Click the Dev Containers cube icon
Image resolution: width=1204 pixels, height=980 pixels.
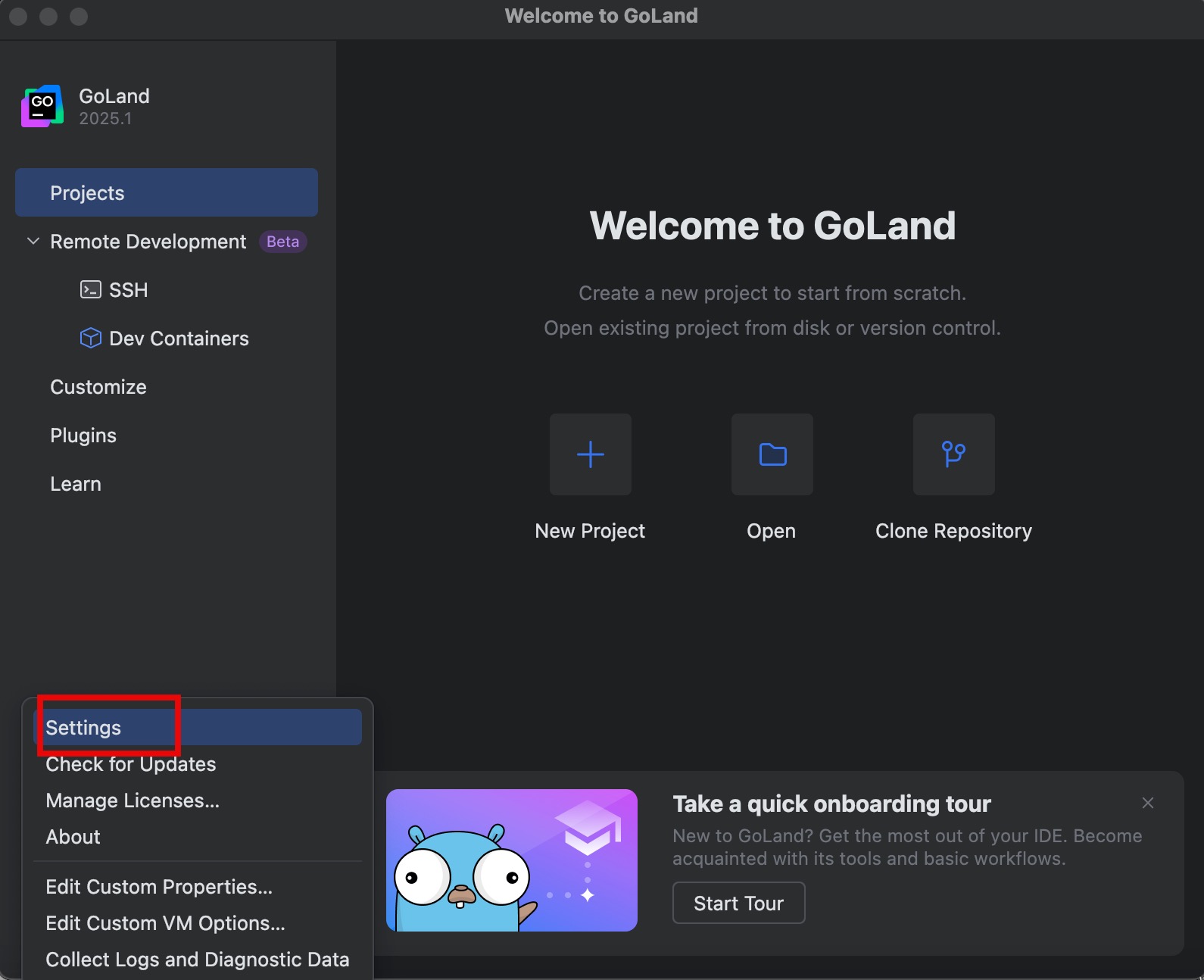(x=91, y=338)
